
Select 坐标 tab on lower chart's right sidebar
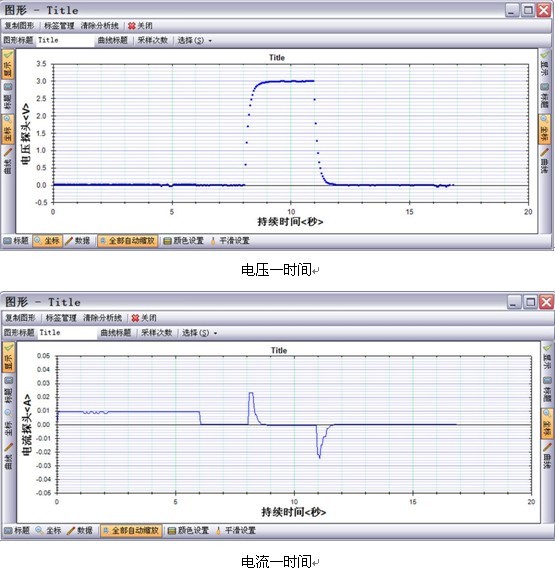click(x=546, y=424)
